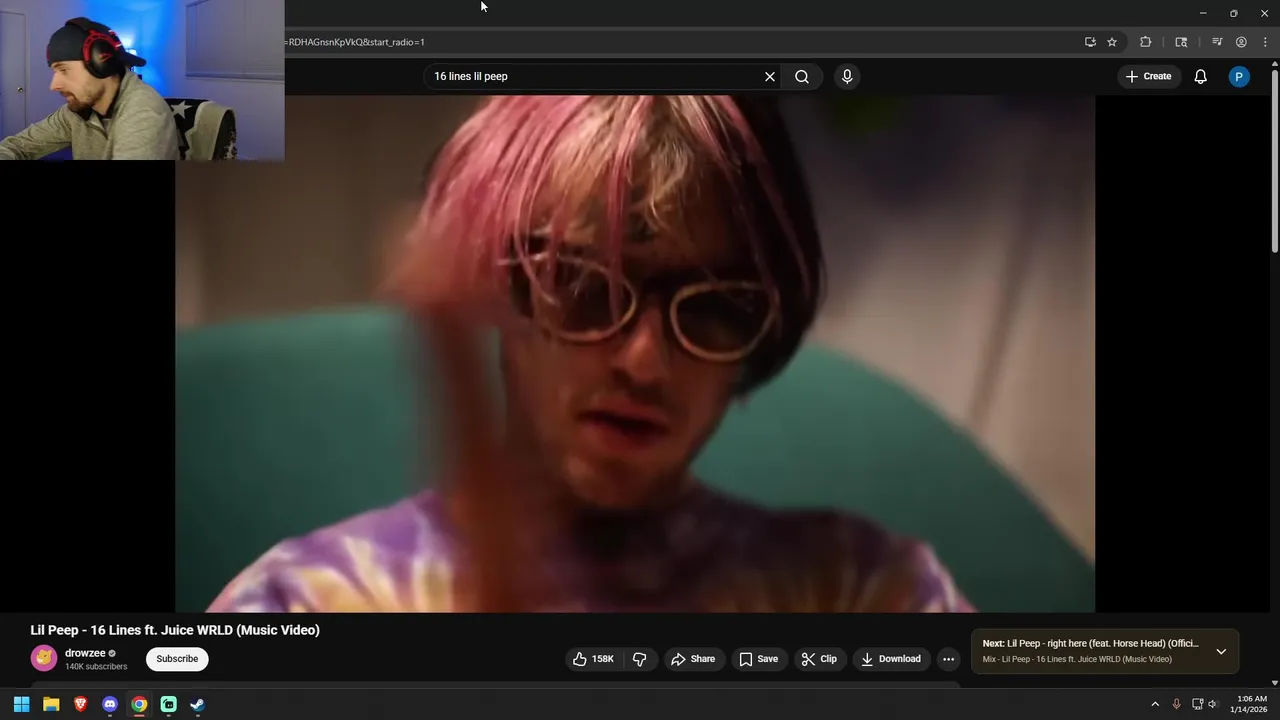Open the Clip tool
This screenshot has width=1280, height=720.
coord(819,659)
